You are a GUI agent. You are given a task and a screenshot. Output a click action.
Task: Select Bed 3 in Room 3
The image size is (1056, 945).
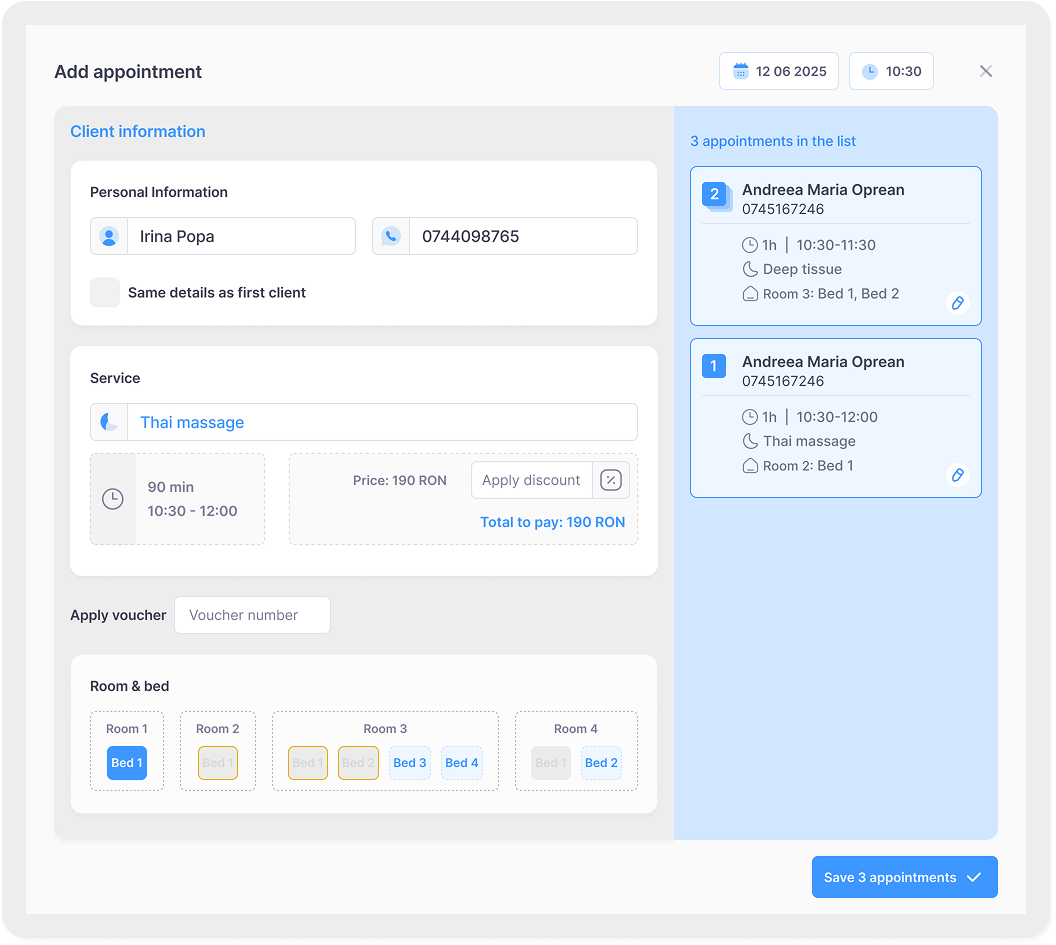point(410,763)
